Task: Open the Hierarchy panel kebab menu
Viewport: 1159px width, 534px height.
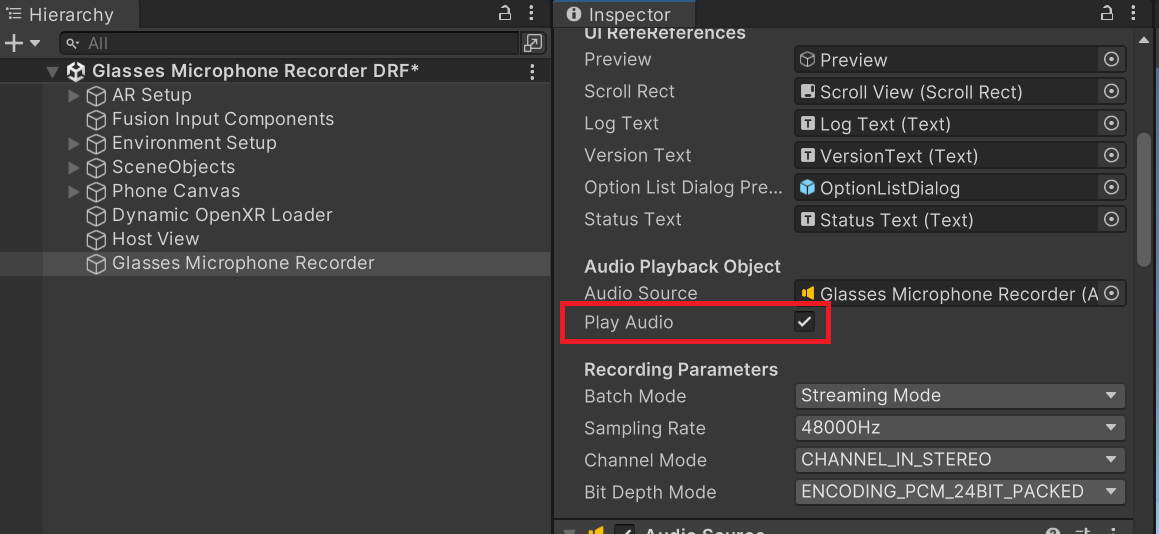Action: [x=532, y=14]
